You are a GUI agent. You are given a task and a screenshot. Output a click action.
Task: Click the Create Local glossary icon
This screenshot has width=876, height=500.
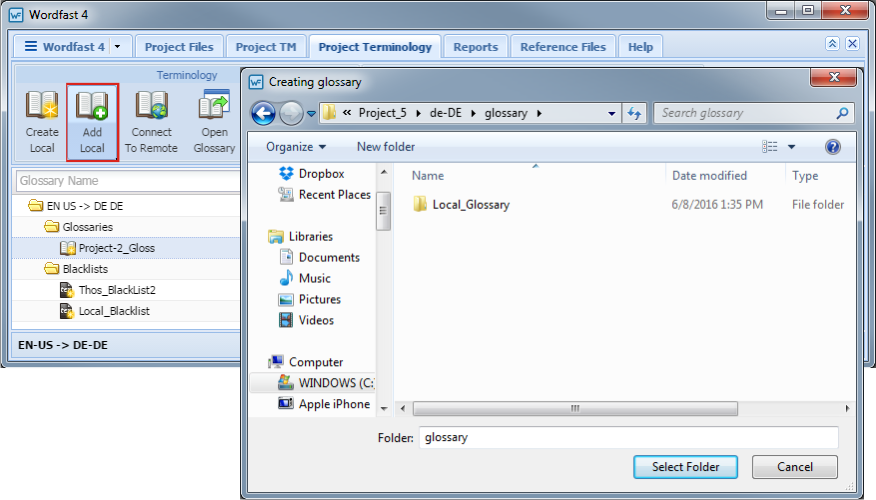pos(42,122)
